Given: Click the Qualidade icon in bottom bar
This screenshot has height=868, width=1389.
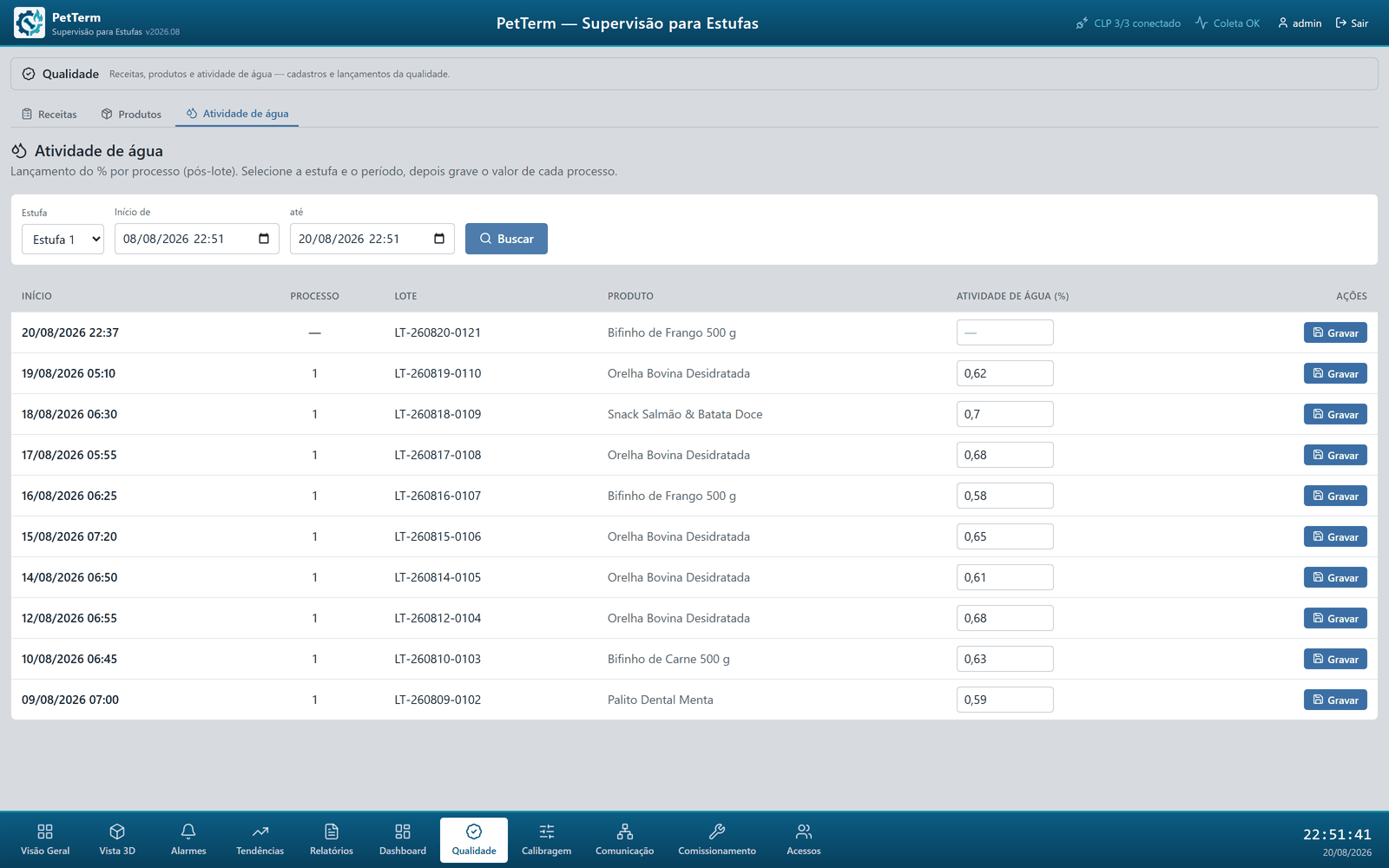Looking at the screenshot, I should [474, 832].
